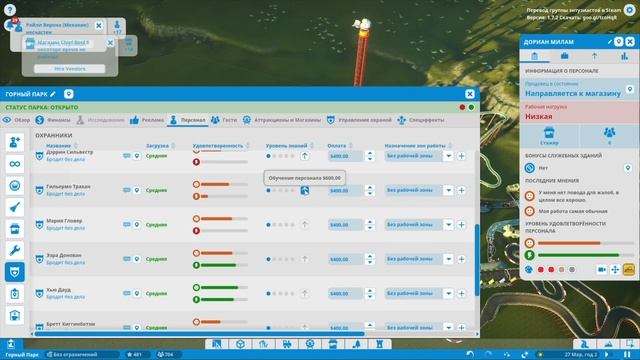Sort guards by Название column
This screenshot has width=640, height=360.
pos(62,146)
